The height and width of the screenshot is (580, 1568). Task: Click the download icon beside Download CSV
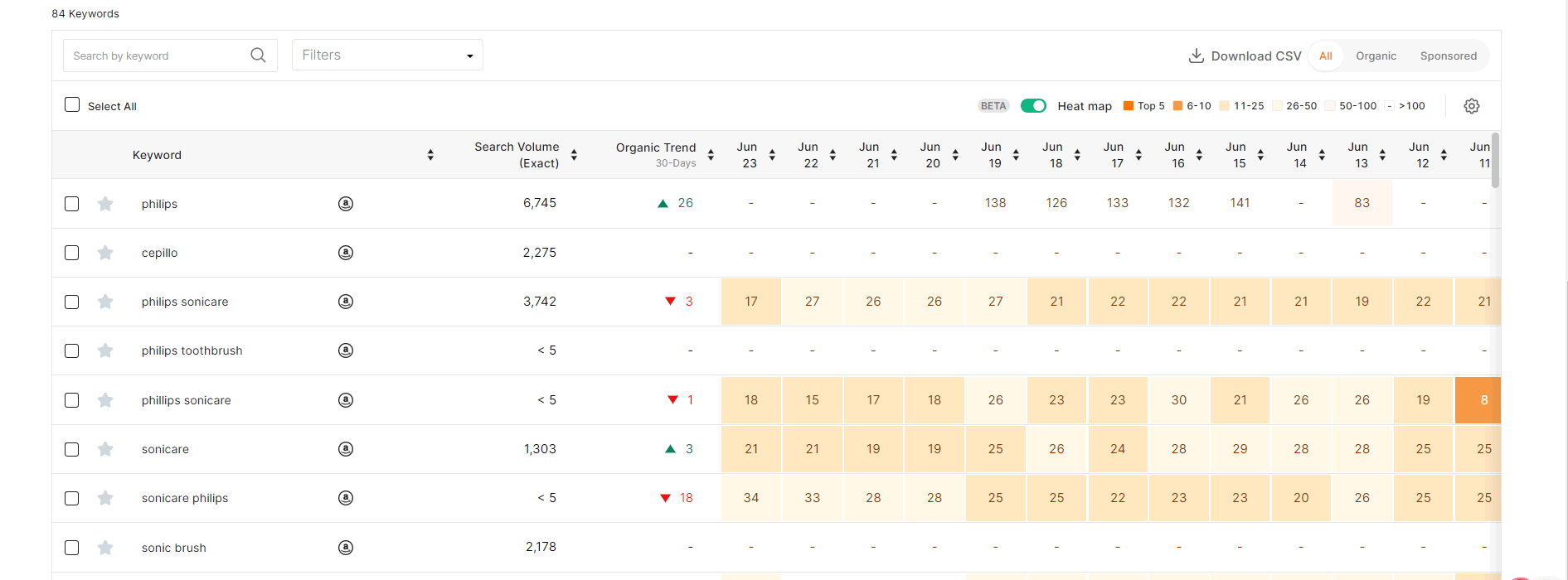pos(1196,56)
